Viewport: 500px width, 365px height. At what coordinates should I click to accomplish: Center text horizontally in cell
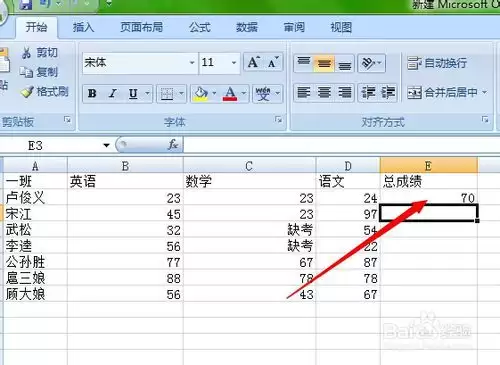324,93
